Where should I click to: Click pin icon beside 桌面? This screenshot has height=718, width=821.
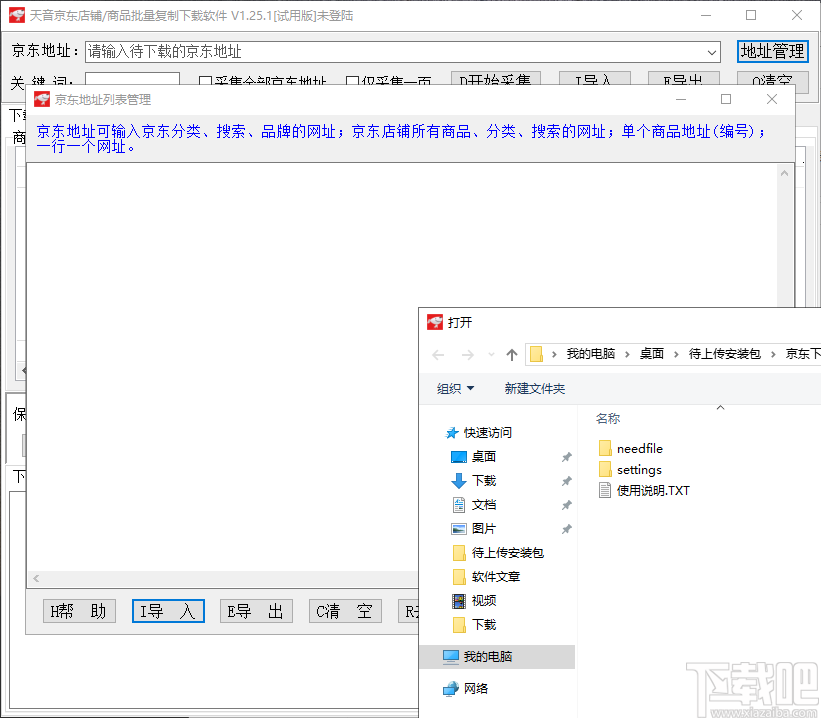(x=566, y=457)
